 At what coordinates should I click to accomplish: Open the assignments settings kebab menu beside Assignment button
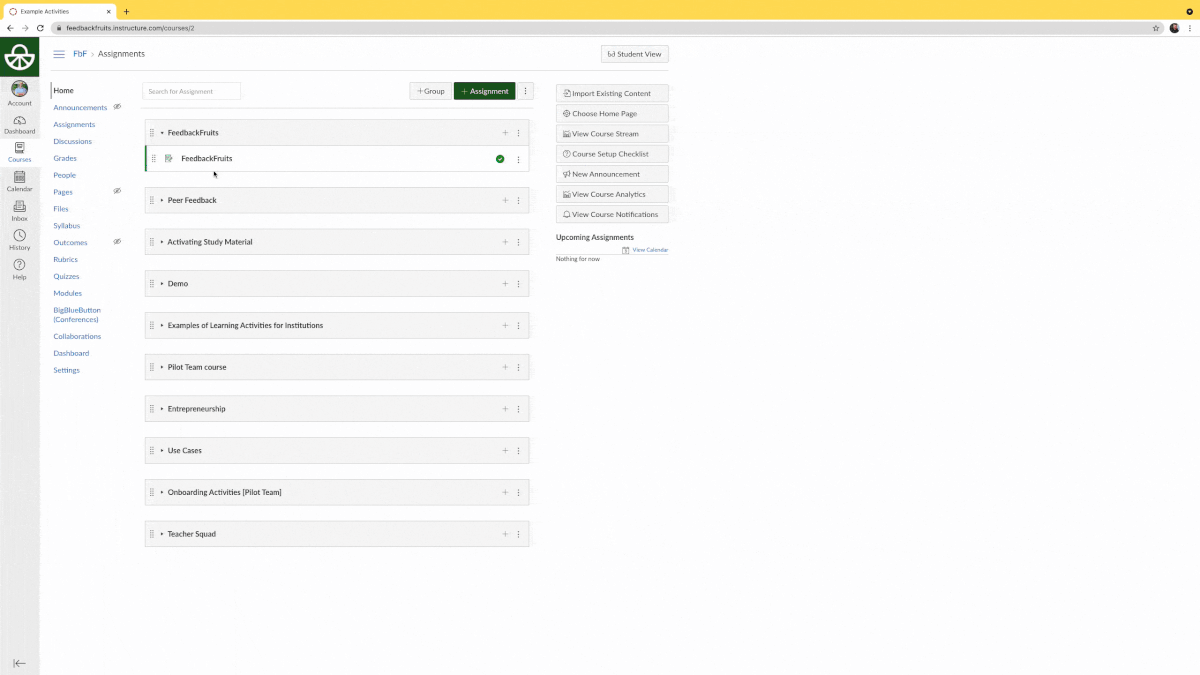click(526, 91)
